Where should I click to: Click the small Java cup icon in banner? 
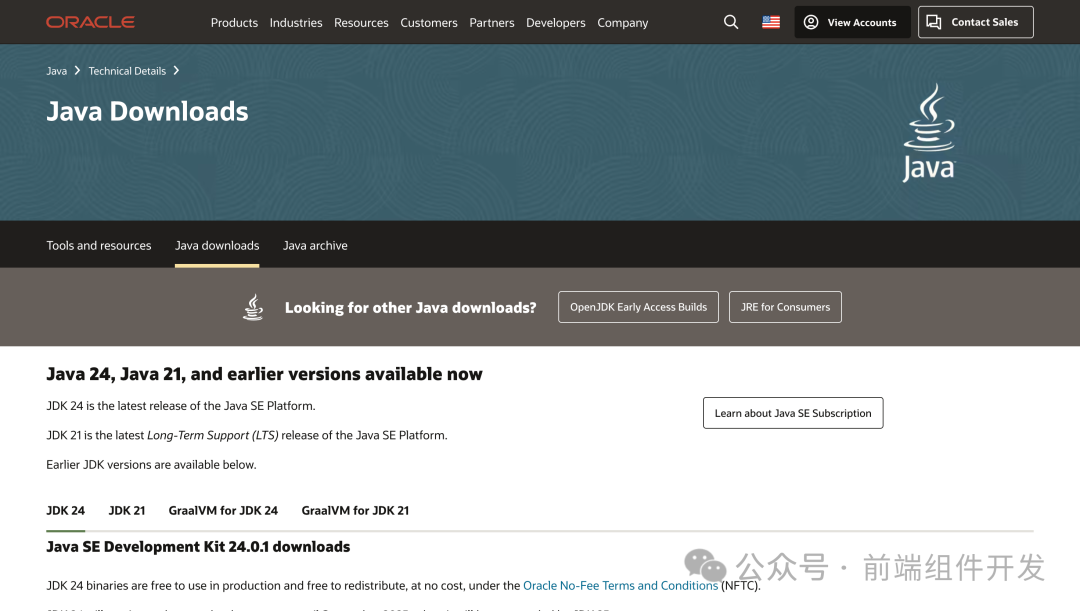pyautogui.click(x=253, y=307)
